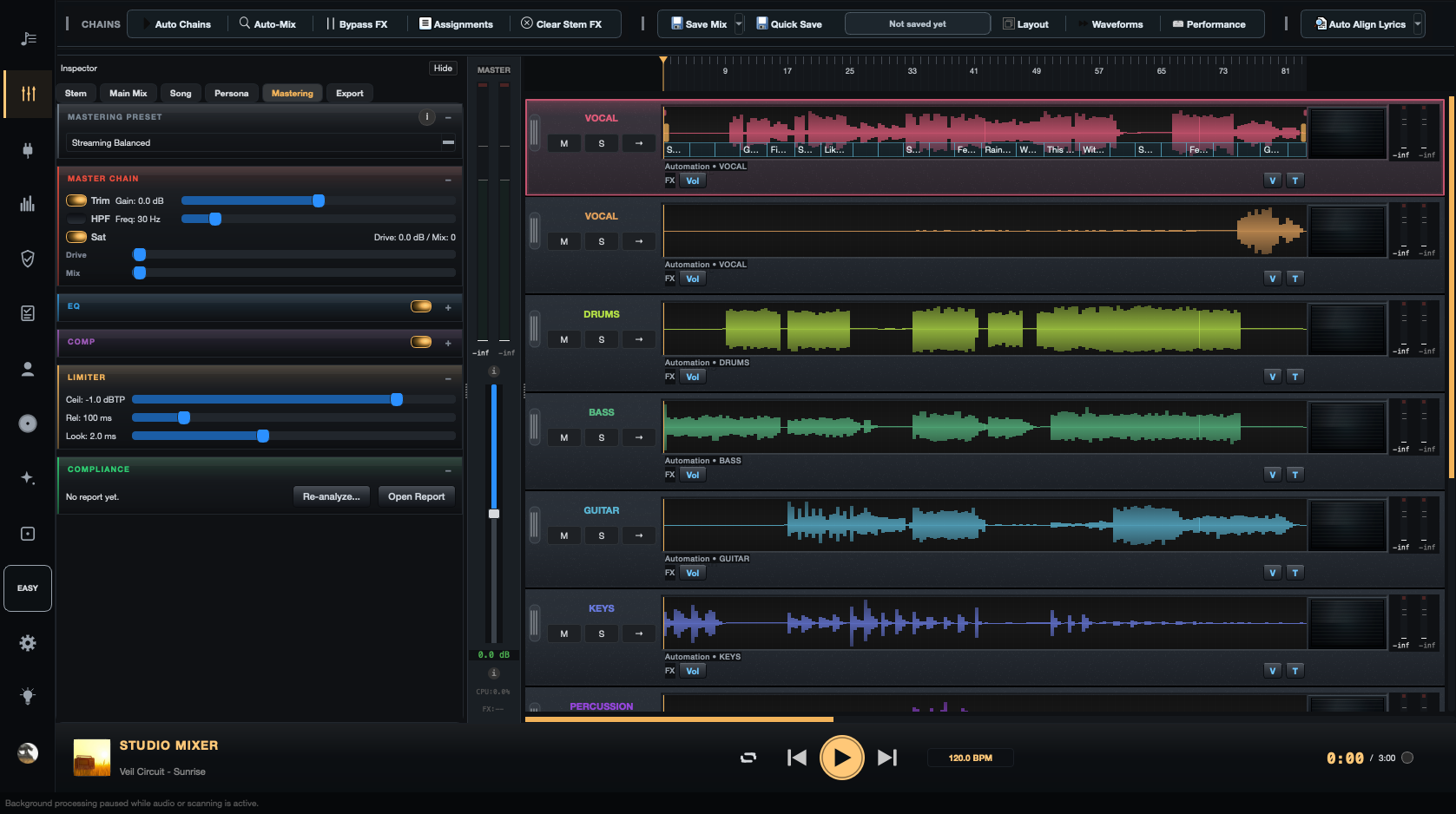Solo the KEYS track
Image resolution: width=1456 pixels, height=814 pixels.
point(601,633)
